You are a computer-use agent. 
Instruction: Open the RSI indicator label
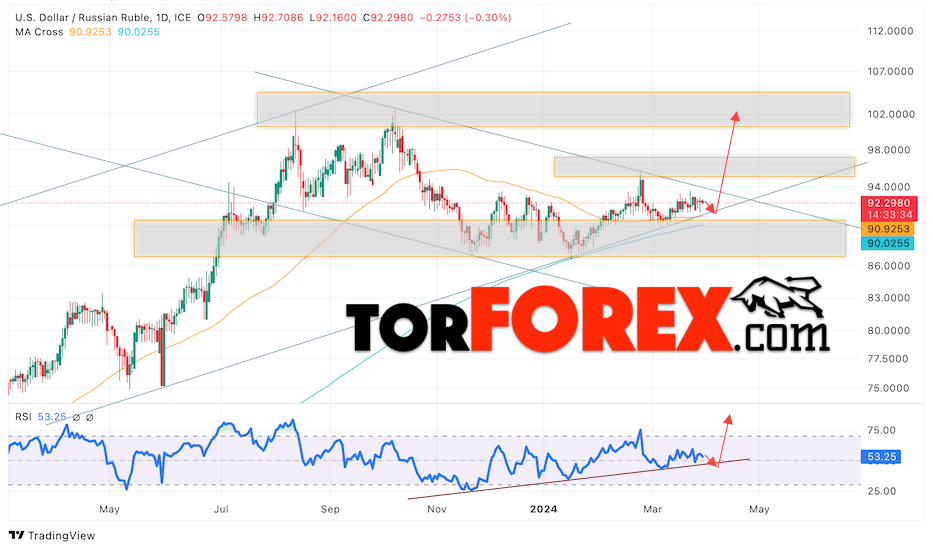(x=23, y=417)
